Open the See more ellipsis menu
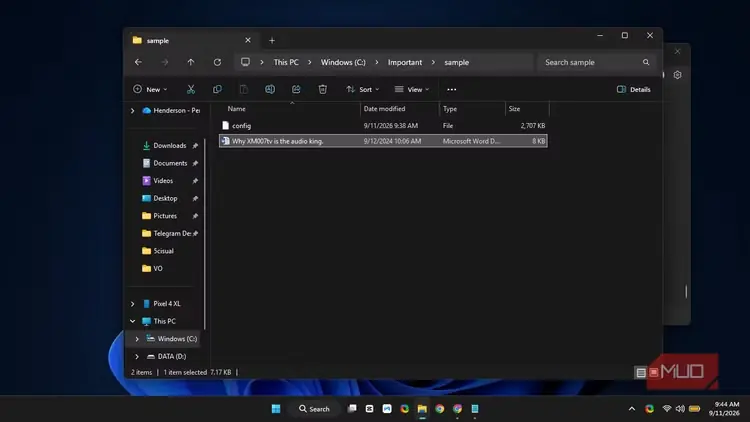 452,89
